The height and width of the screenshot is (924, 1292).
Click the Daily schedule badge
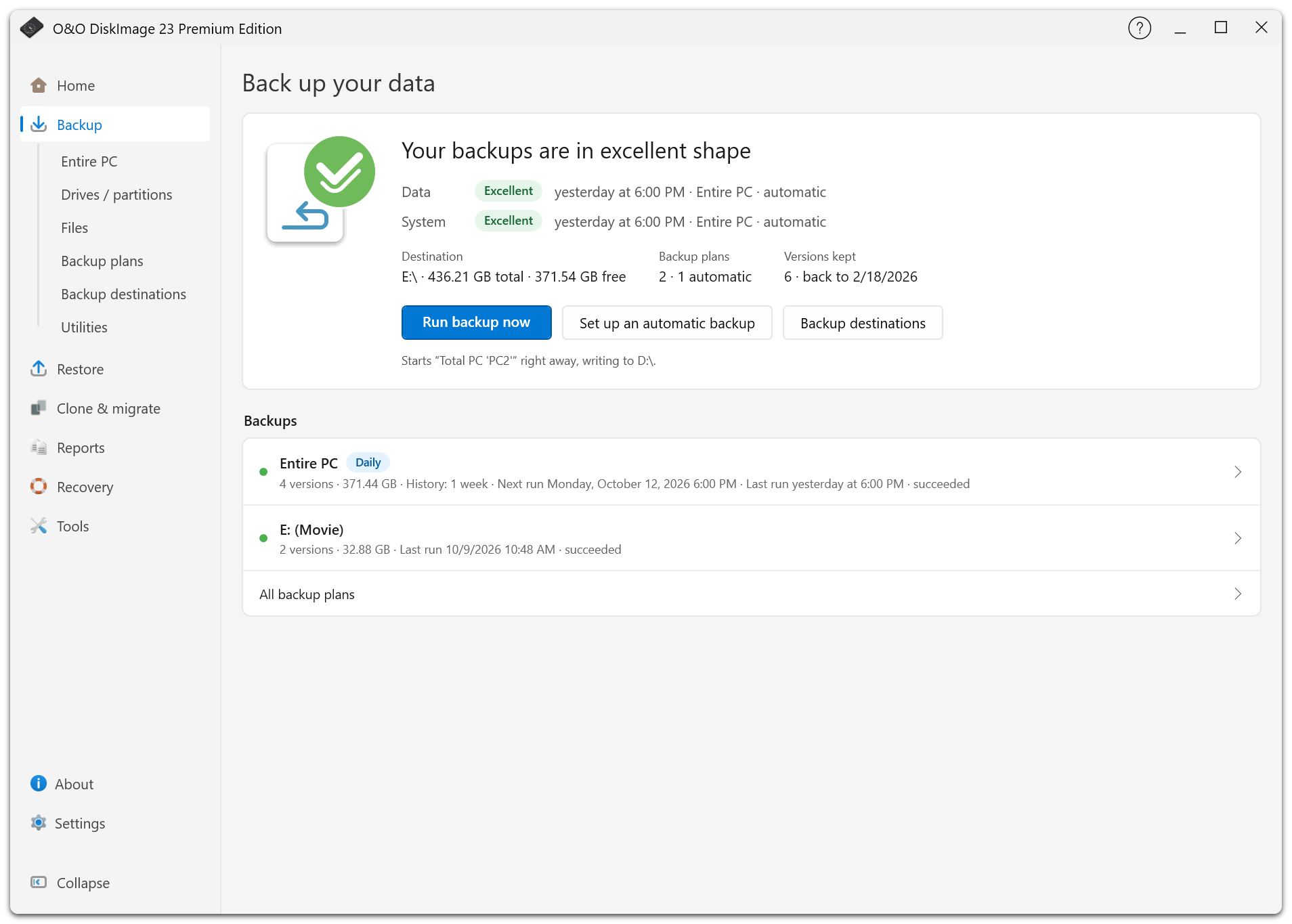pyautogui.click(x=368, y=462)
